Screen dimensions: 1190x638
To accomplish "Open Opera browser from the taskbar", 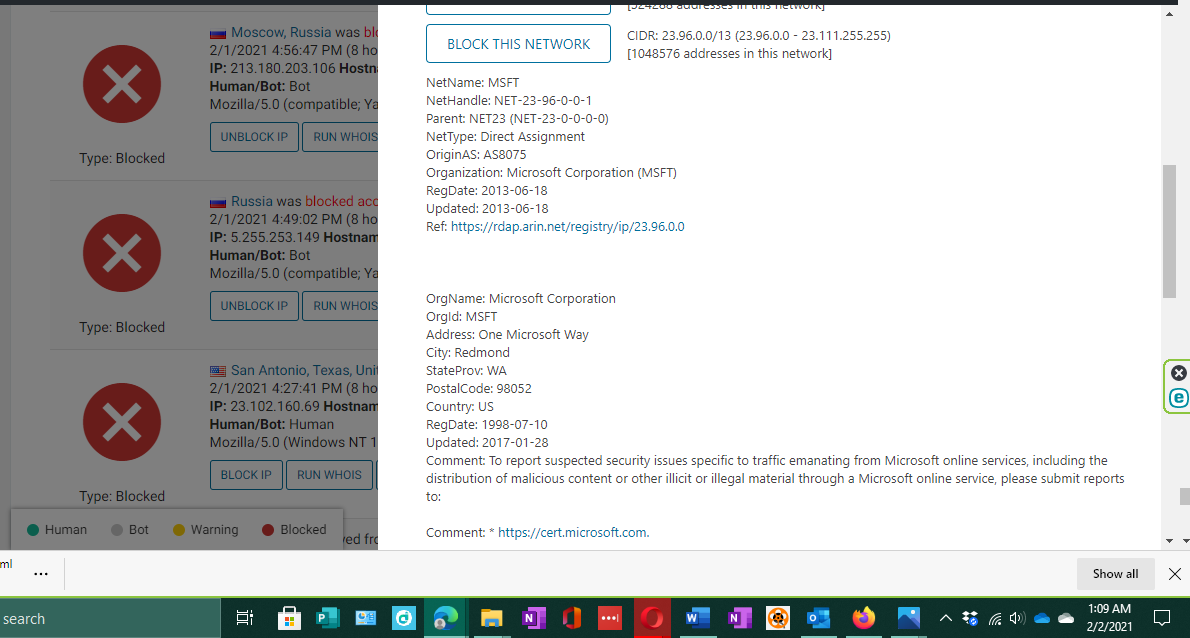I will [x=652, y=618].
